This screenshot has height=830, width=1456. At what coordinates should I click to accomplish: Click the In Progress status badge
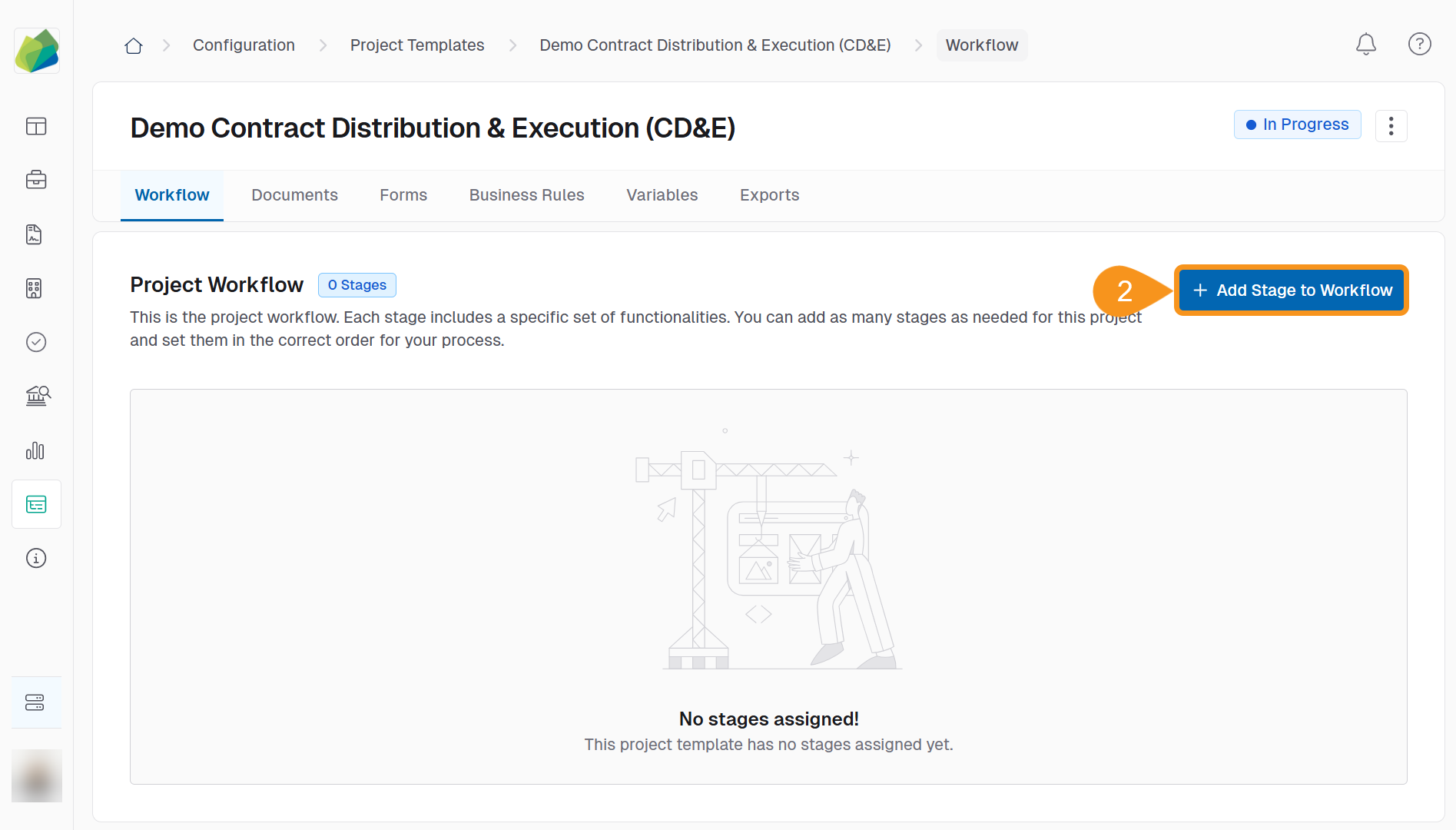tap(1297, 124)
